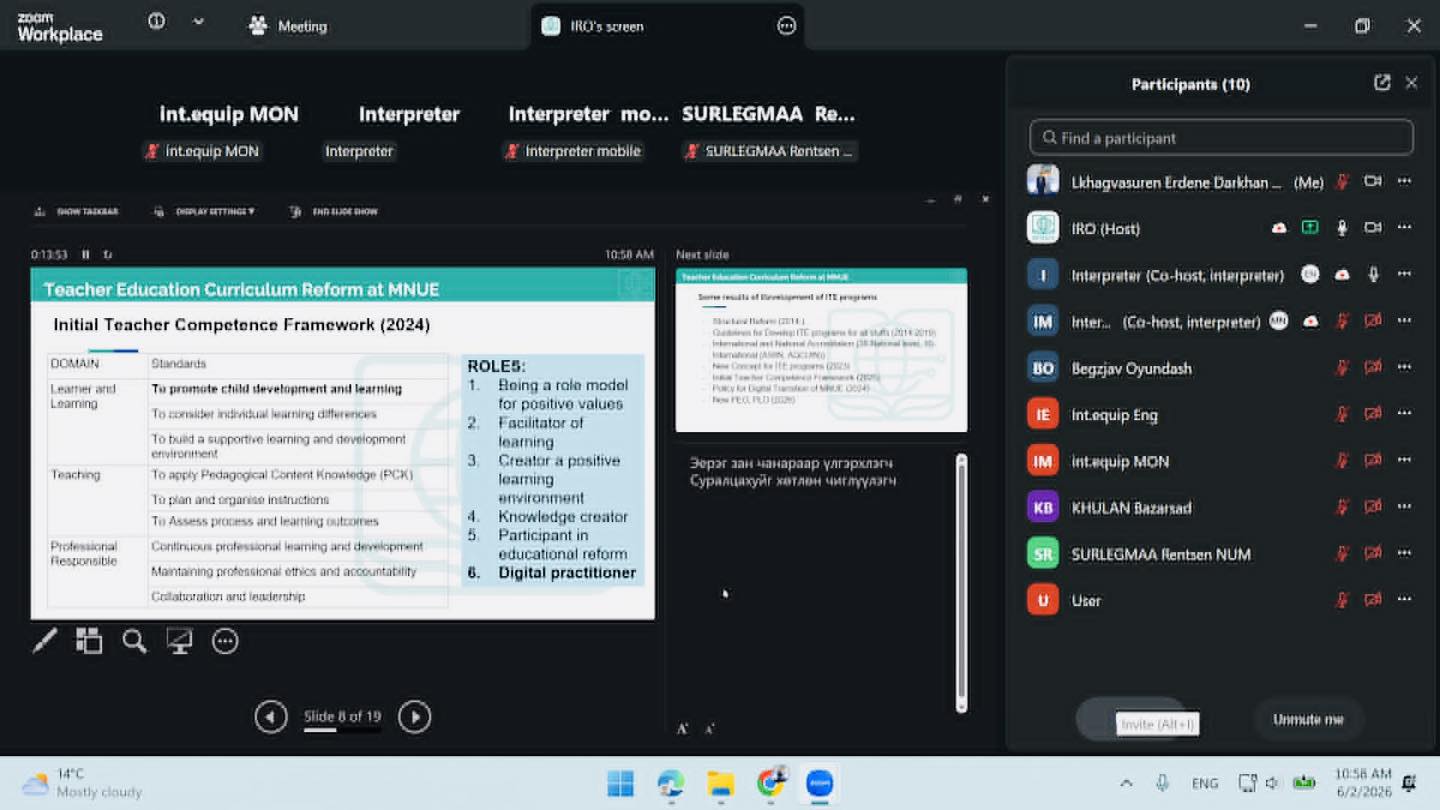Advance to the next slide arrow

point(414,716)
